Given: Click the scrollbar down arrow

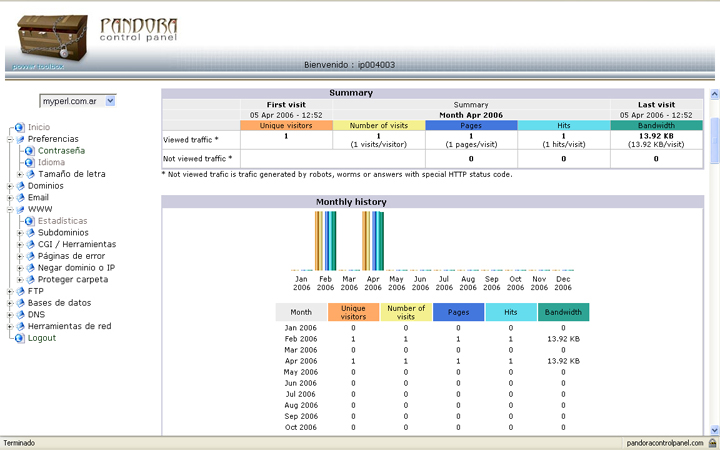Looking at the screenshot, I should pyautogui.click(x=714, y=428).
